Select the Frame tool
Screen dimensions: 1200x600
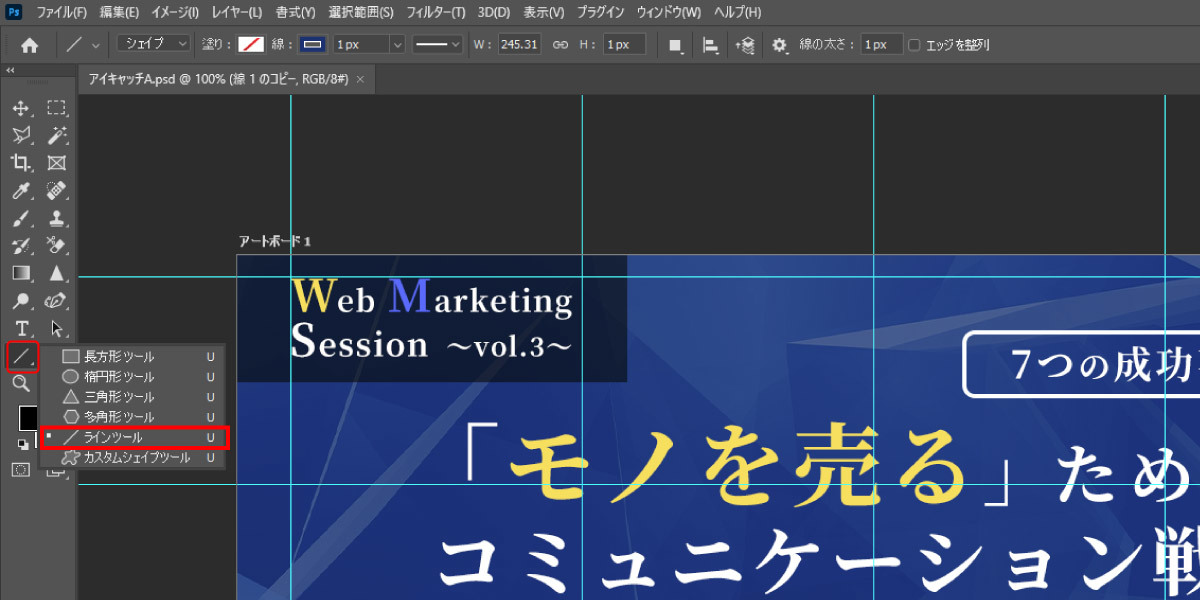tap(56, 163)
